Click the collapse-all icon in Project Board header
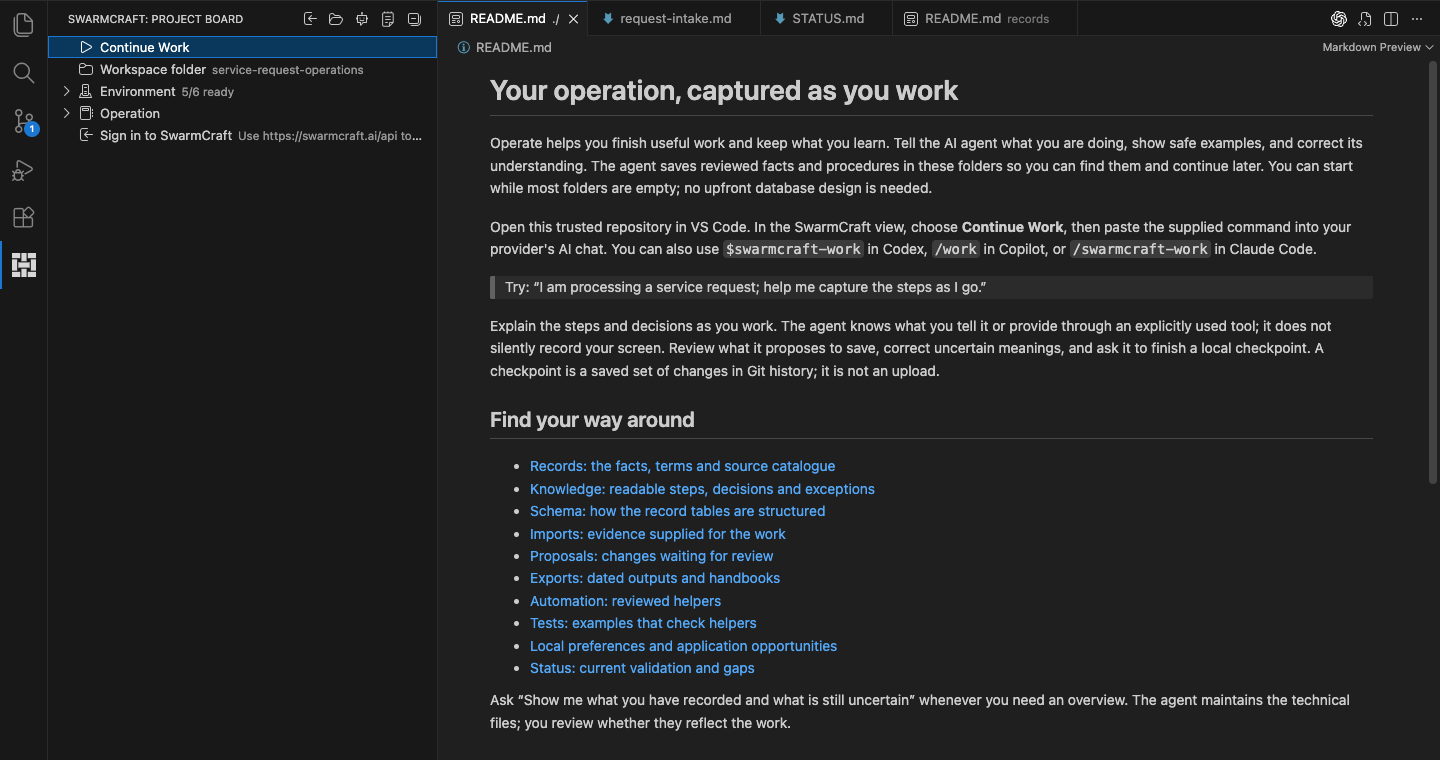 coord(414,19)
